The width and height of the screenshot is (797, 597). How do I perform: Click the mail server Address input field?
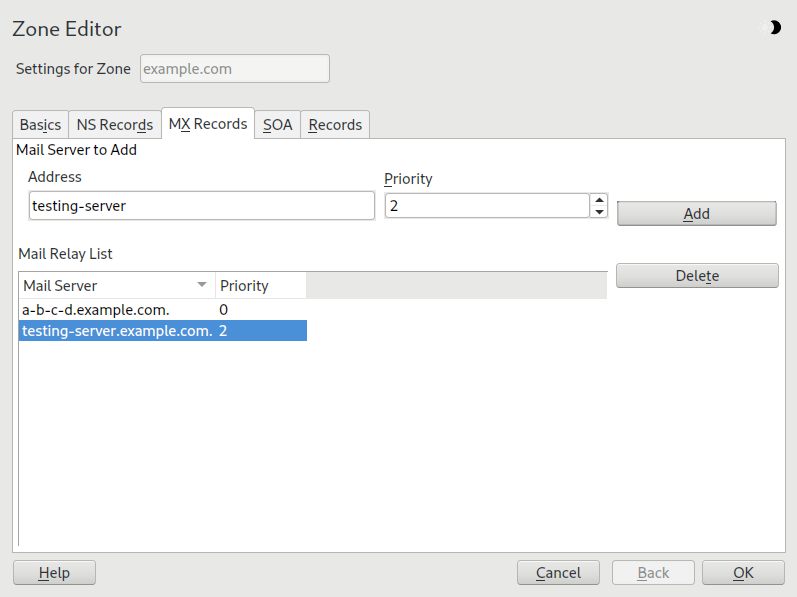click(x=201, y=206)
